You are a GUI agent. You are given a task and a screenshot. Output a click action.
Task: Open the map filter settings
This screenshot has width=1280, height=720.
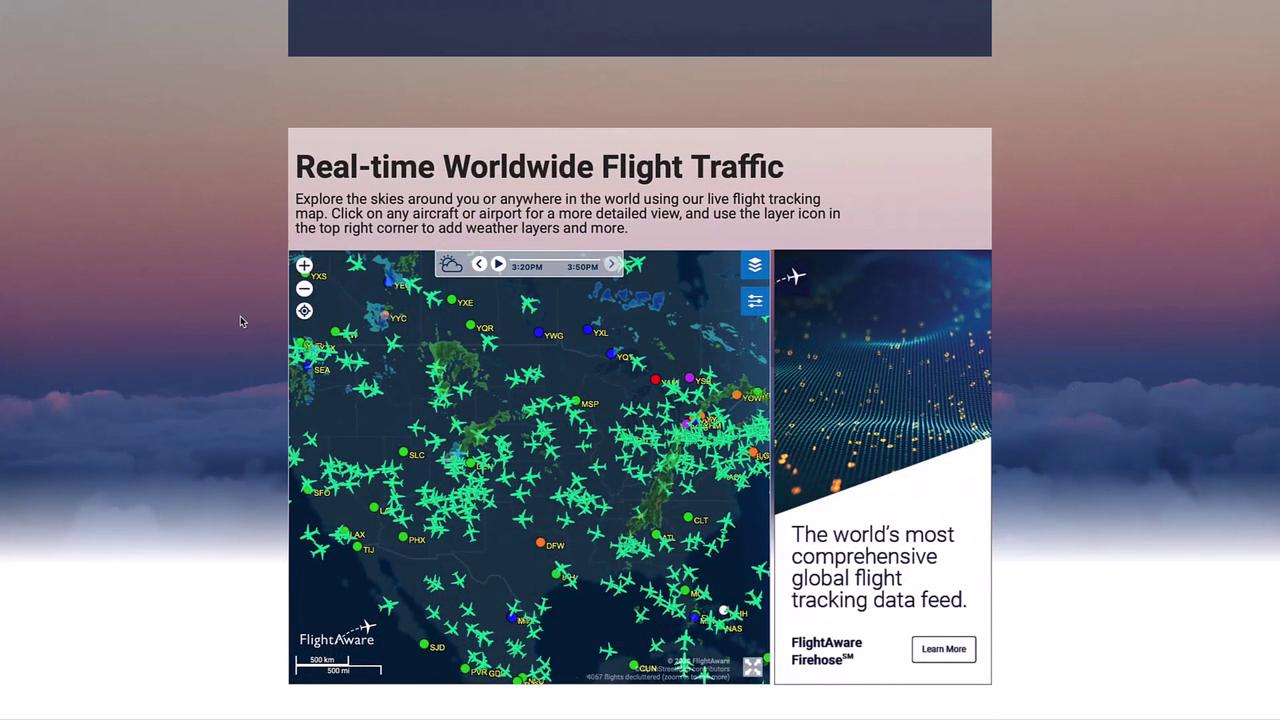click(755, 301)
